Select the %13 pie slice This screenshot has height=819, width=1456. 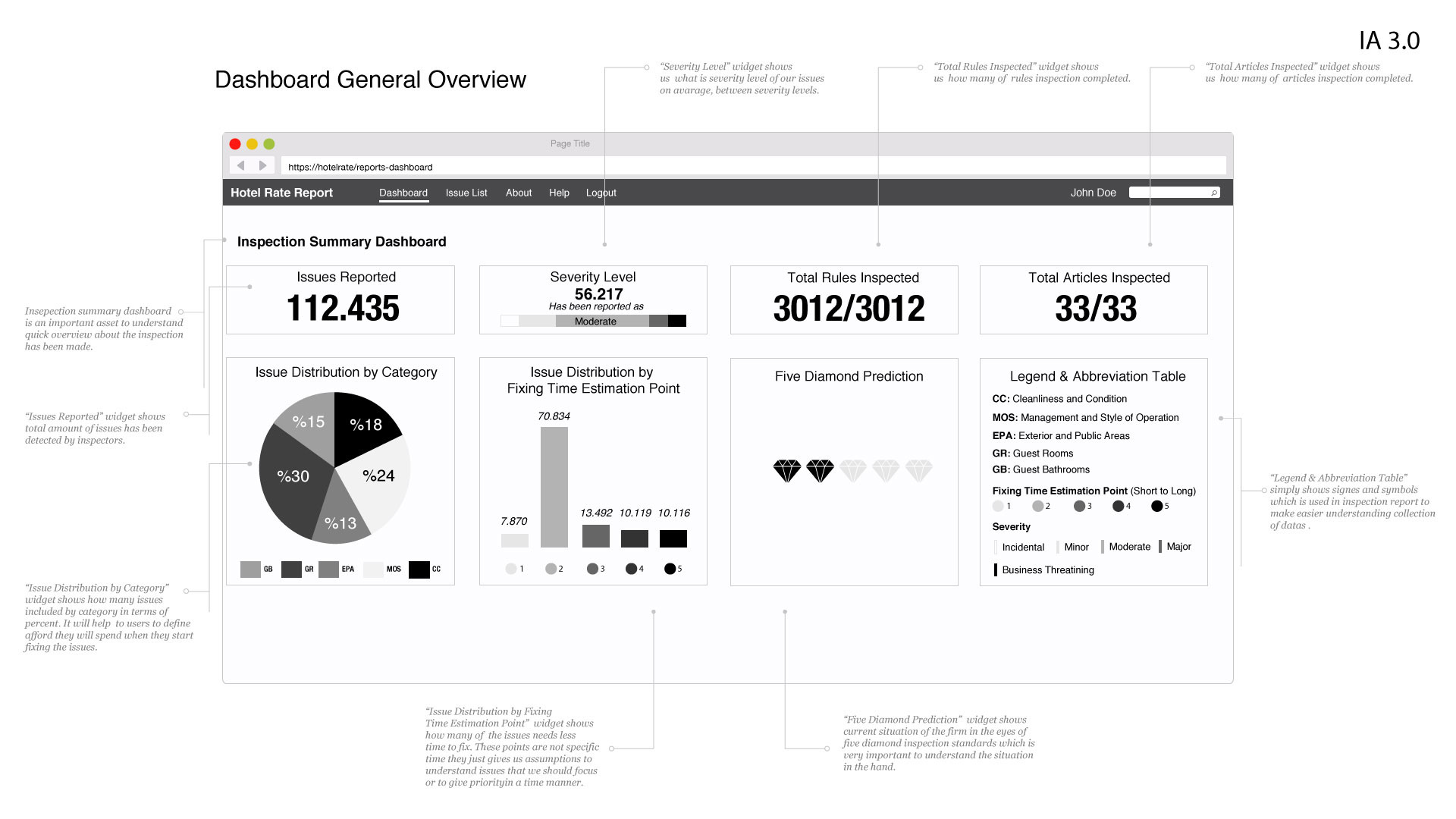340,522
